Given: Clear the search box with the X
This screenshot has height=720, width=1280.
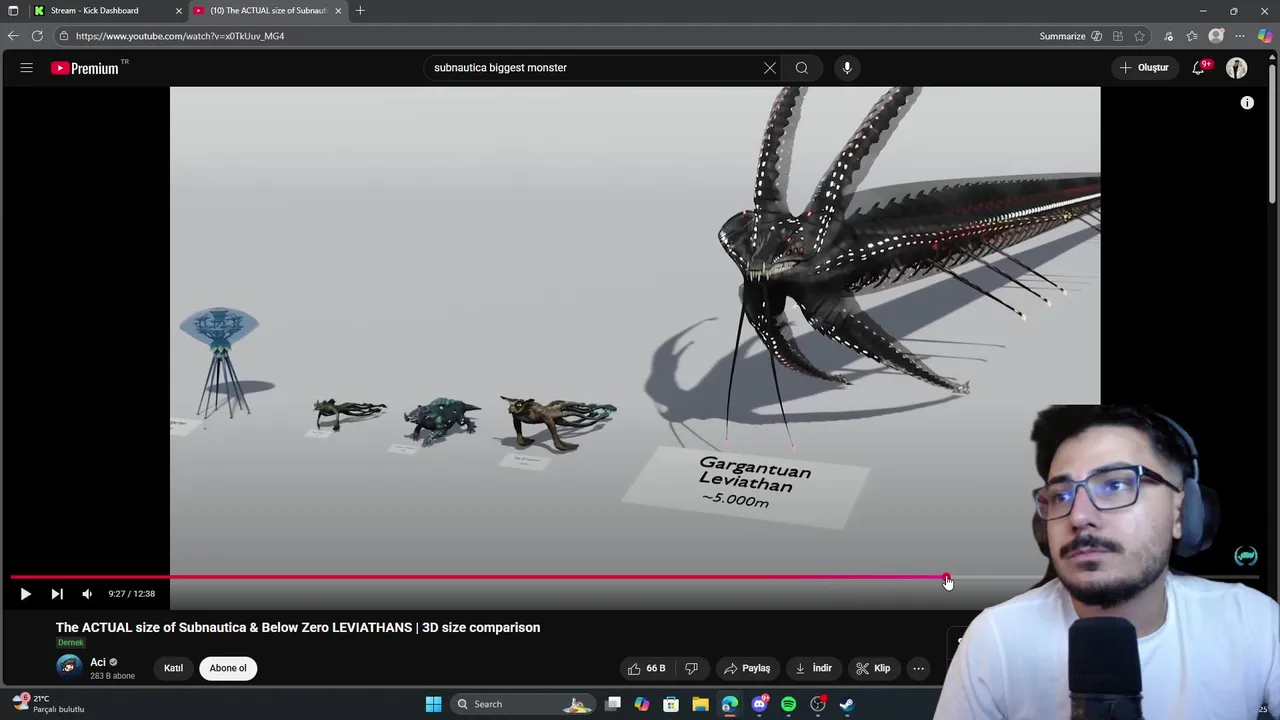Looking at the screenshot, I should click(x=770, y=68).
